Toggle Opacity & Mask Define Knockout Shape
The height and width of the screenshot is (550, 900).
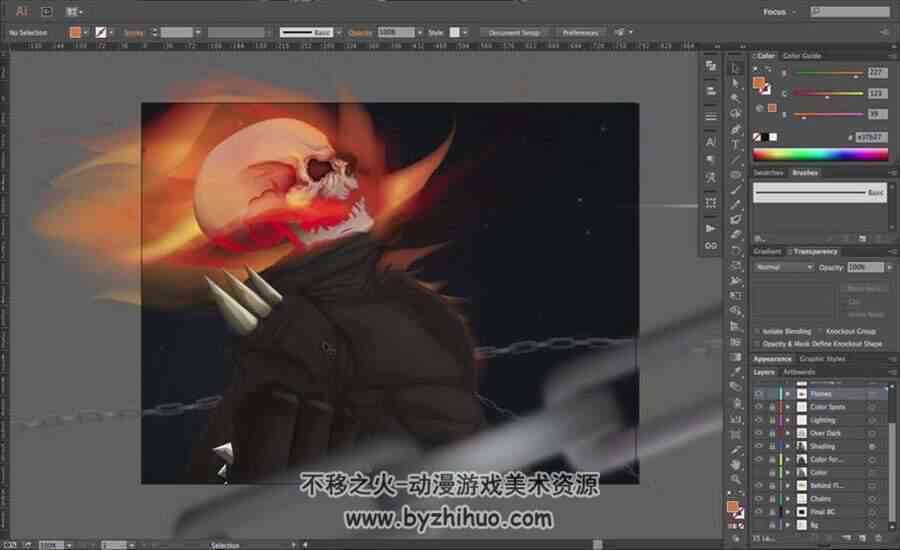click(x=757, y=344)
